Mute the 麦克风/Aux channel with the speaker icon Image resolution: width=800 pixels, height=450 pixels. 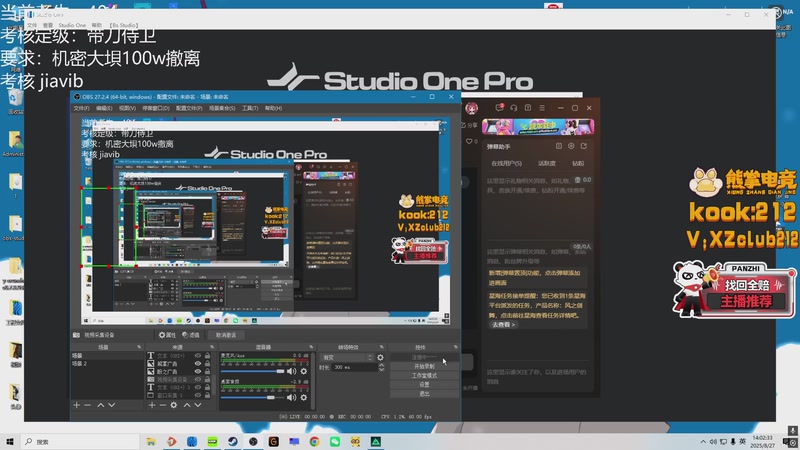[291, 371]
